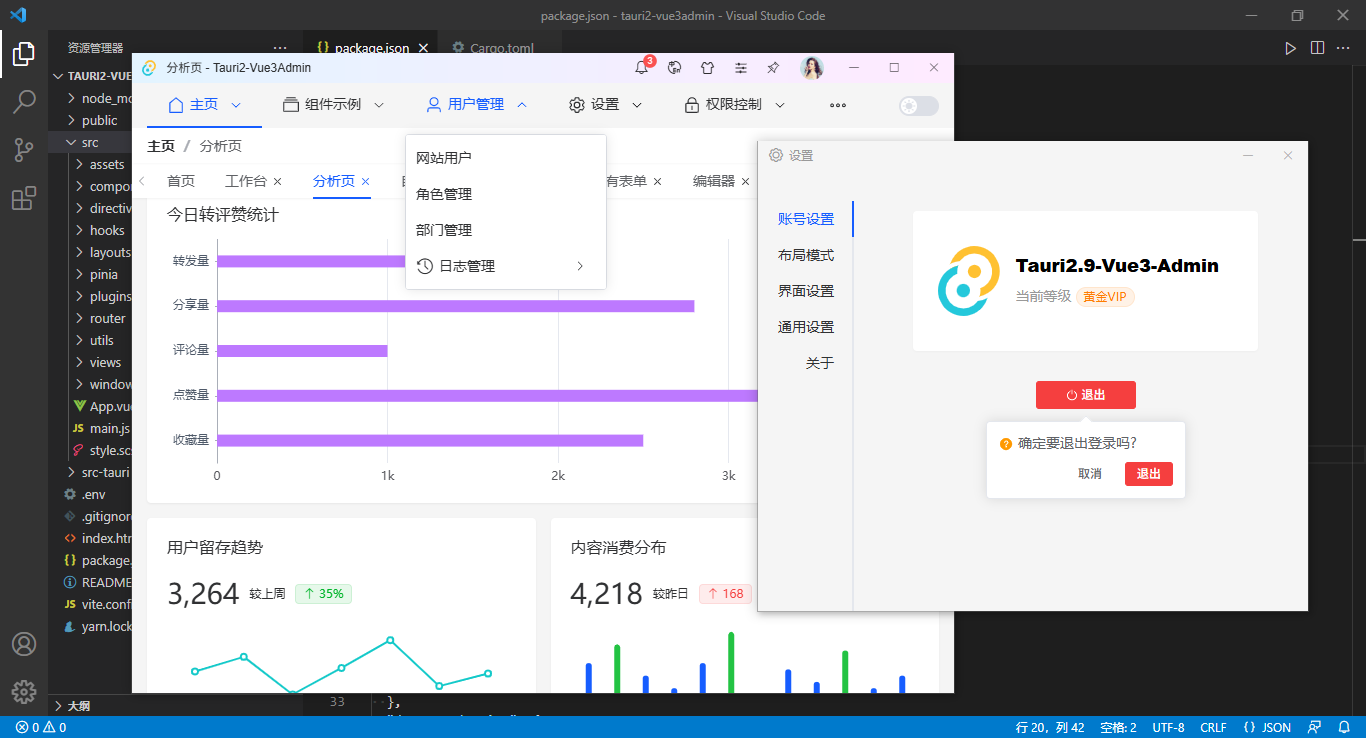Toggle the dark mode switch in the navbar

pyautogui.click(x=918, y=105)
